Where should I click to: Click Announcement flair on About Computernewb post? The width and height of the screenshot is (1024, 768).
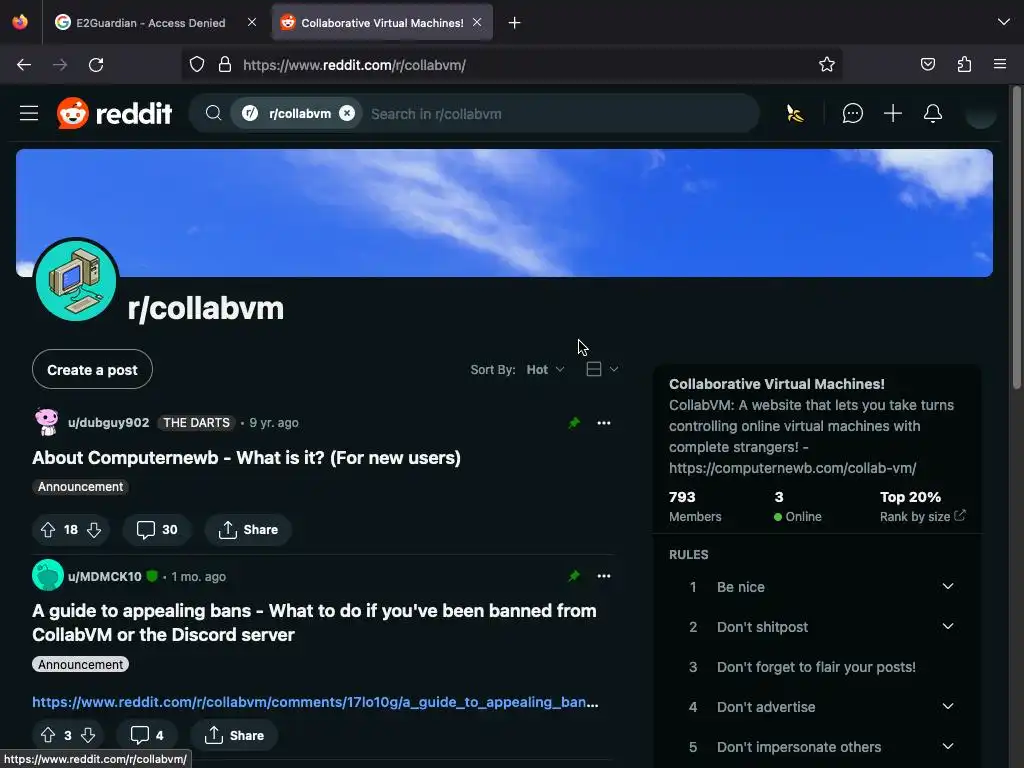tap(80, 487)
